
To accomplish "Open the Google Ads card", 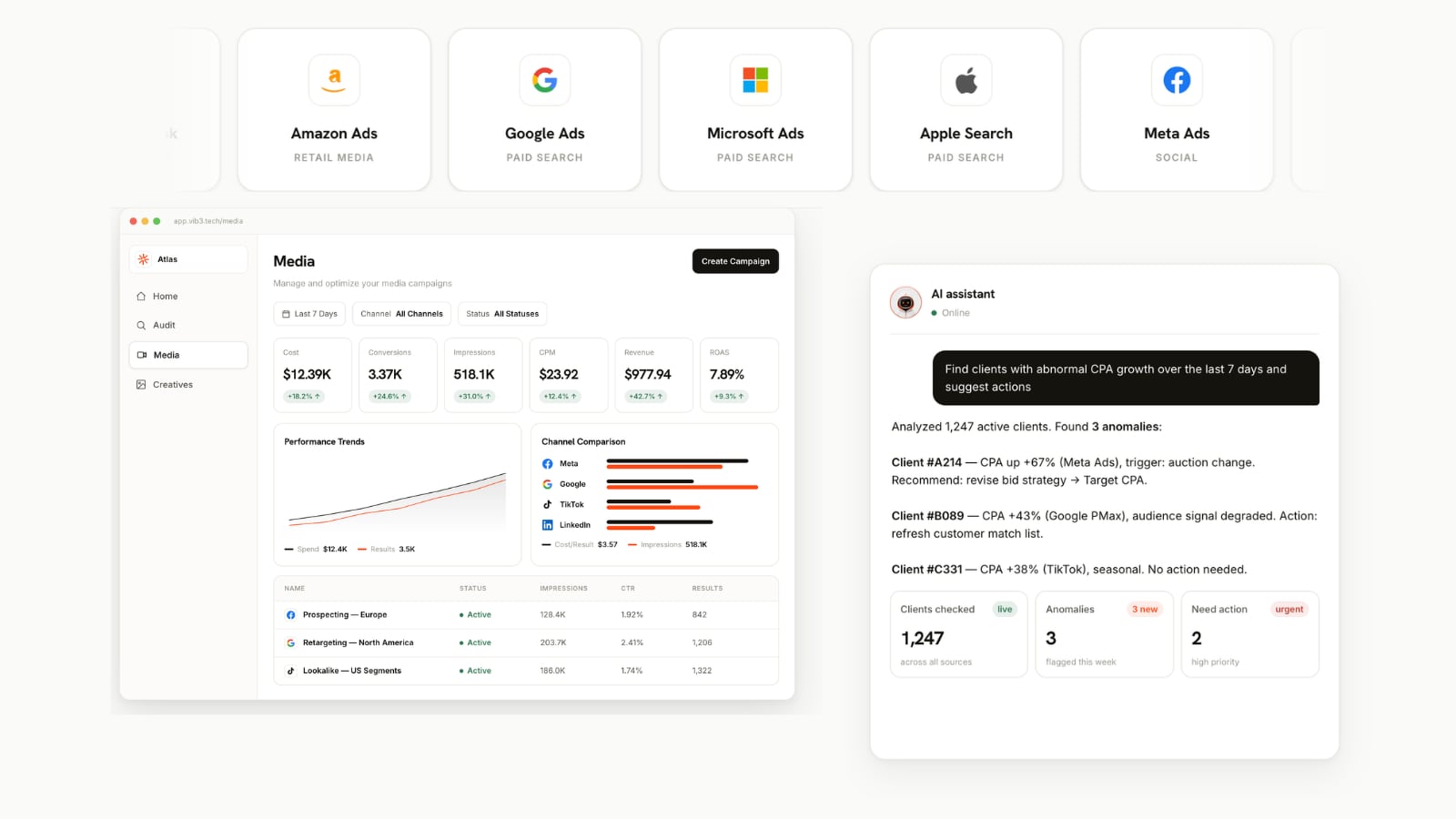I will 544,110.
